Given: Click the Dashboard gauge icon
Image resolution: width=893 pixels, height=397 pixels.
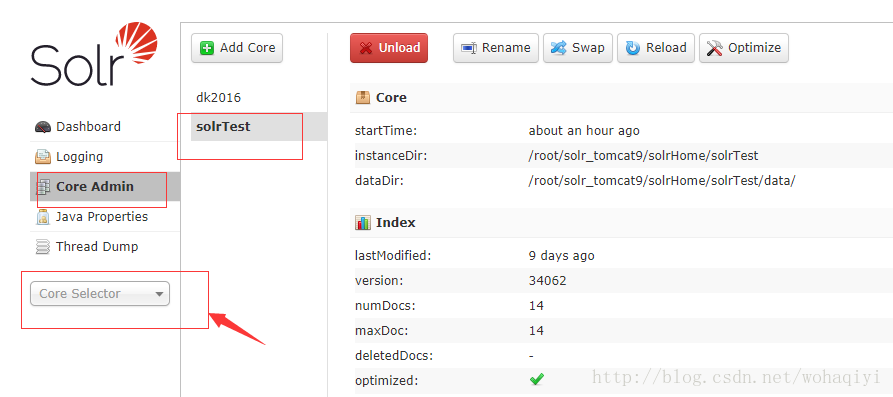Looking at the screenshot, I should [43, 127].
